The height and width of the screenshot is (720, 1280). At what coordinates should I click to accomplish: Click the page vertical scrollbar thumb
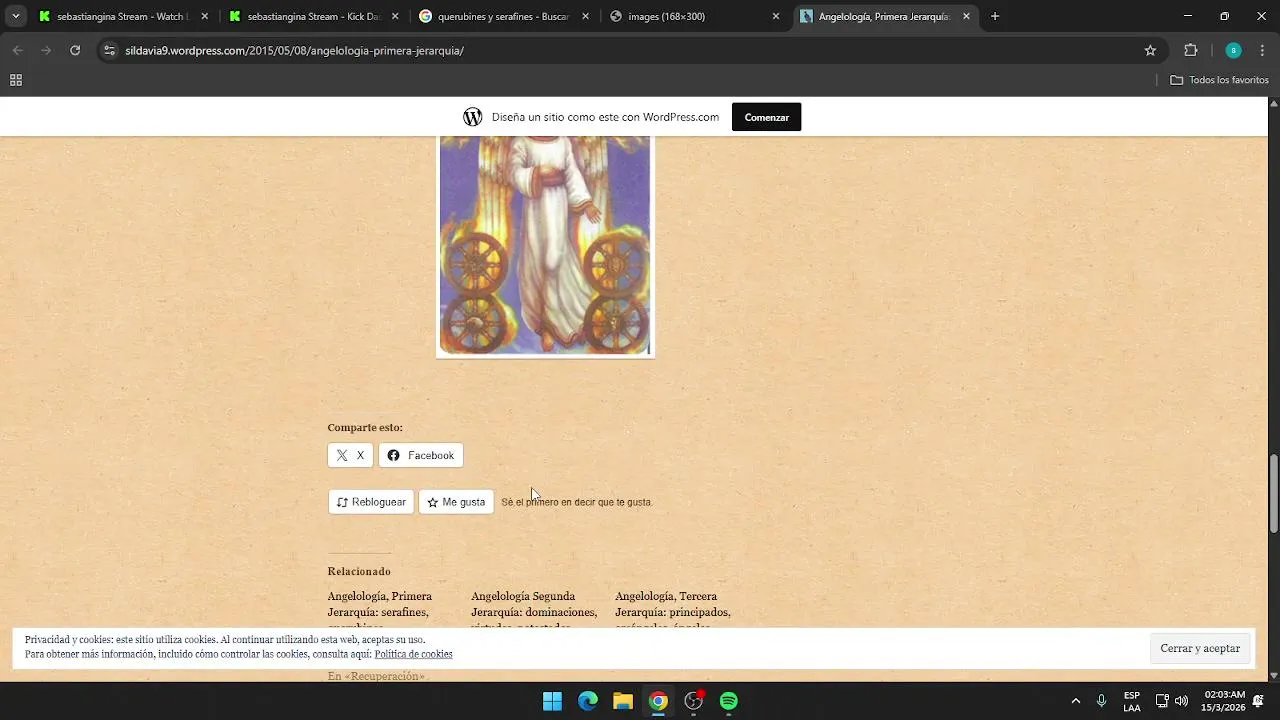pyautogui.click(x=1273, y=494)
